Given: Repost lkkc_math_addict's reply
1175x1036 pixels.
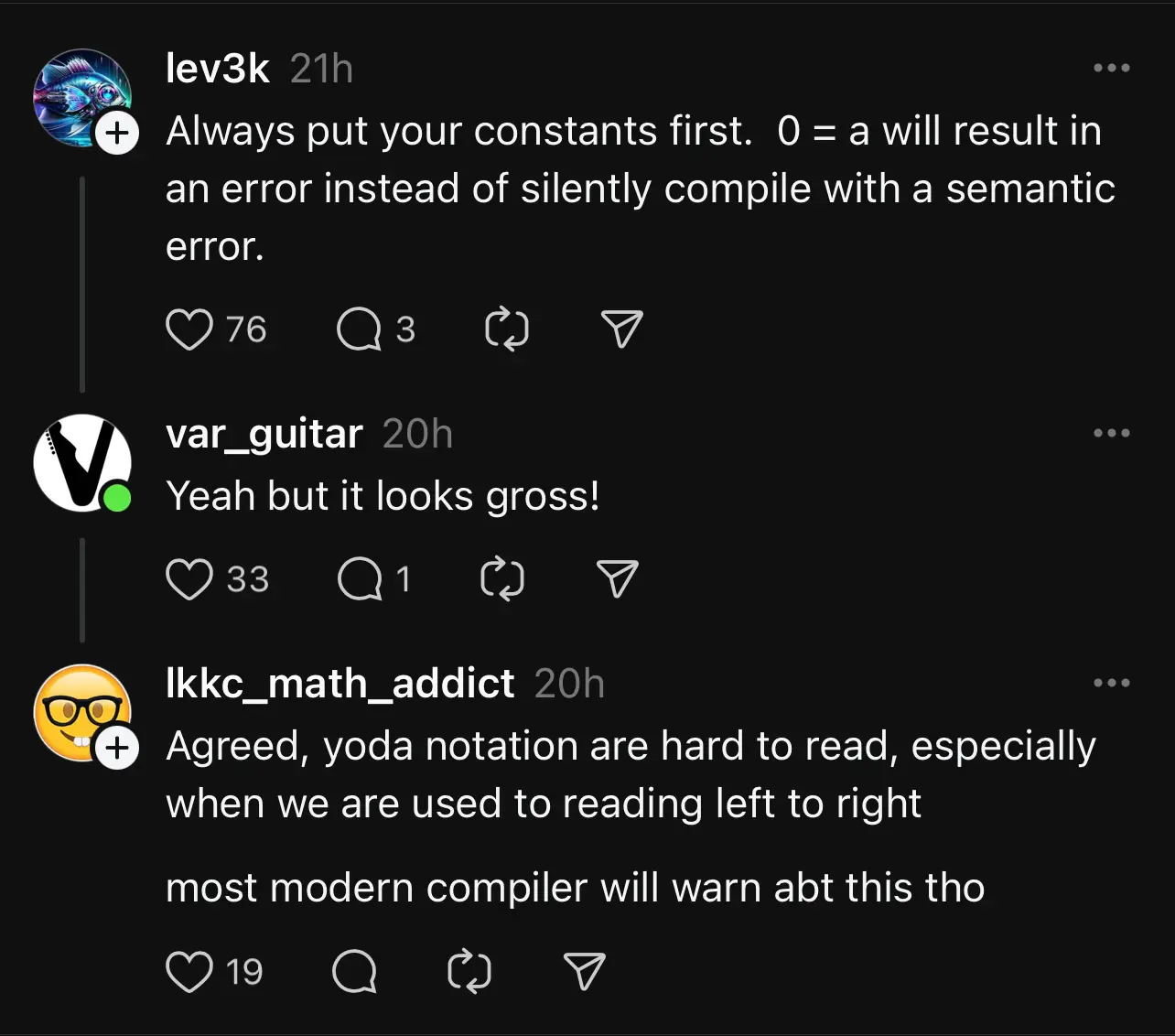Looking at the screenshot, I should [x=469, y=971].
